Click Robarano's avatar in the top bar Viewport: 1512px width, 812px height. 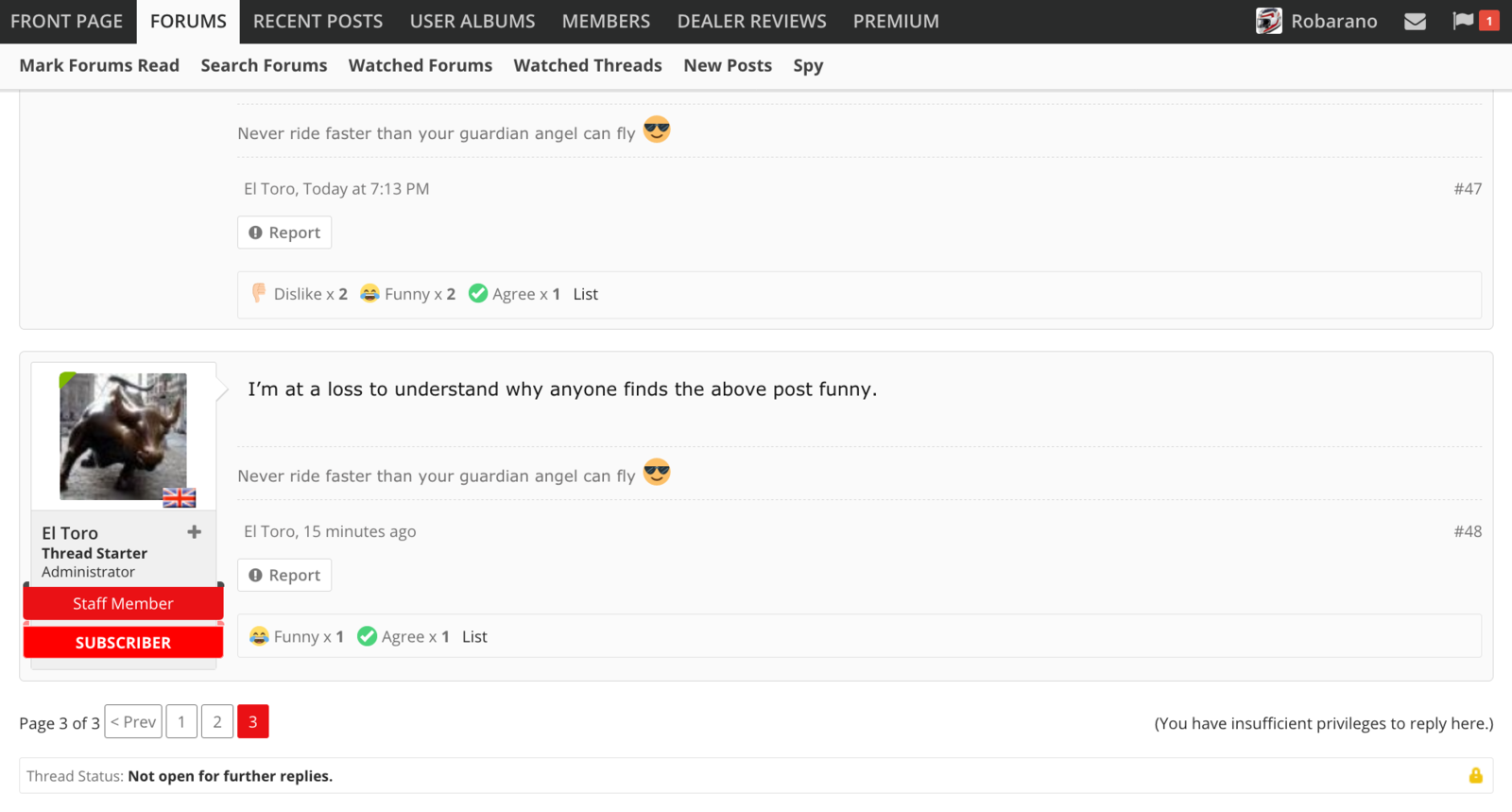(x=1268, y=21)
